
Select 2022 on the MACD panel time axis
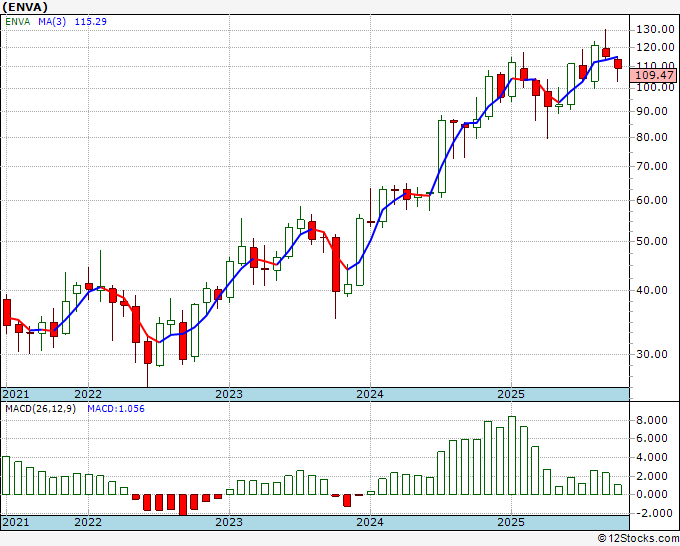click(x=88, y=522)
